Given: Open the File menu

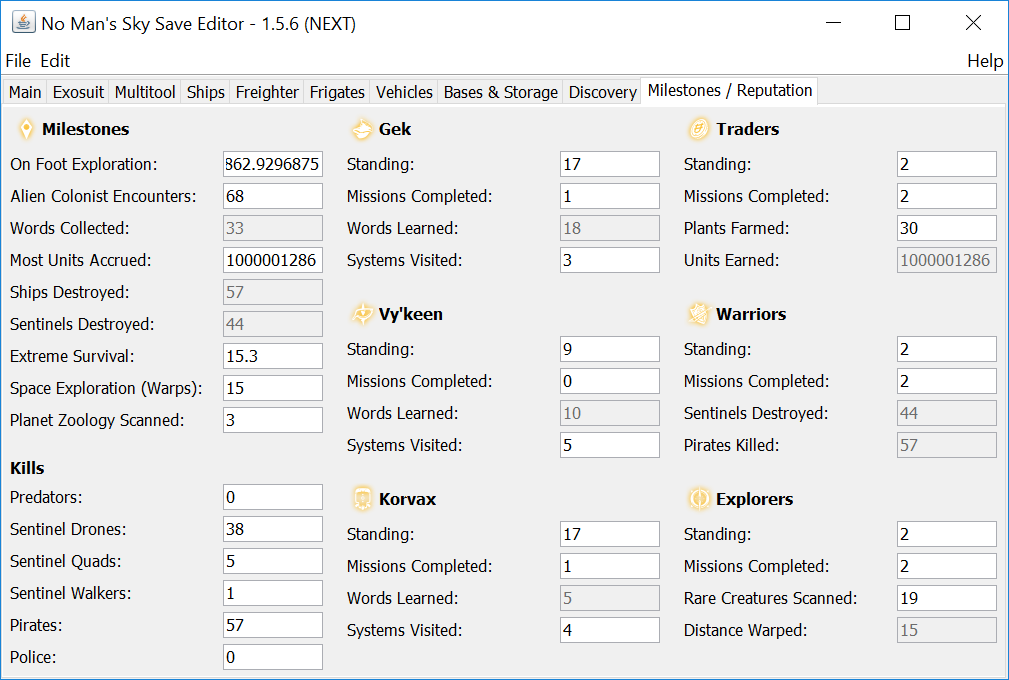Looking at the screenshot, I should point(18,61).
